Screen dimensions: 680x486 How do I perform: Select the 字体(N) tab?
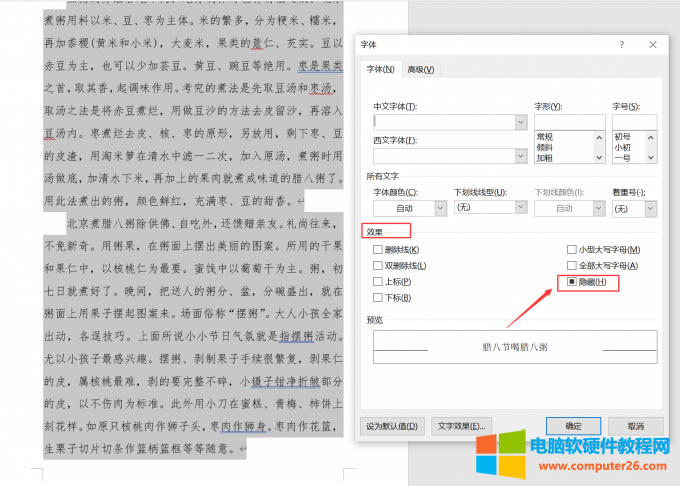click(x=382, y=69)
